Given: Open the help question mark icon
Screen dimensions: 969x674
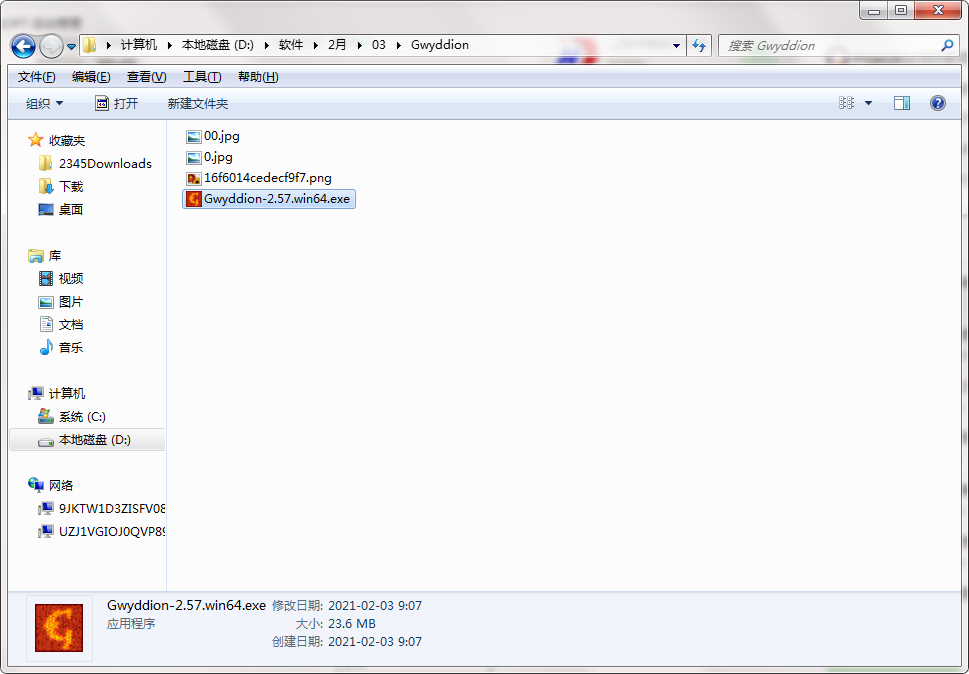Looking at the screenshot, I should pos(937,103).
